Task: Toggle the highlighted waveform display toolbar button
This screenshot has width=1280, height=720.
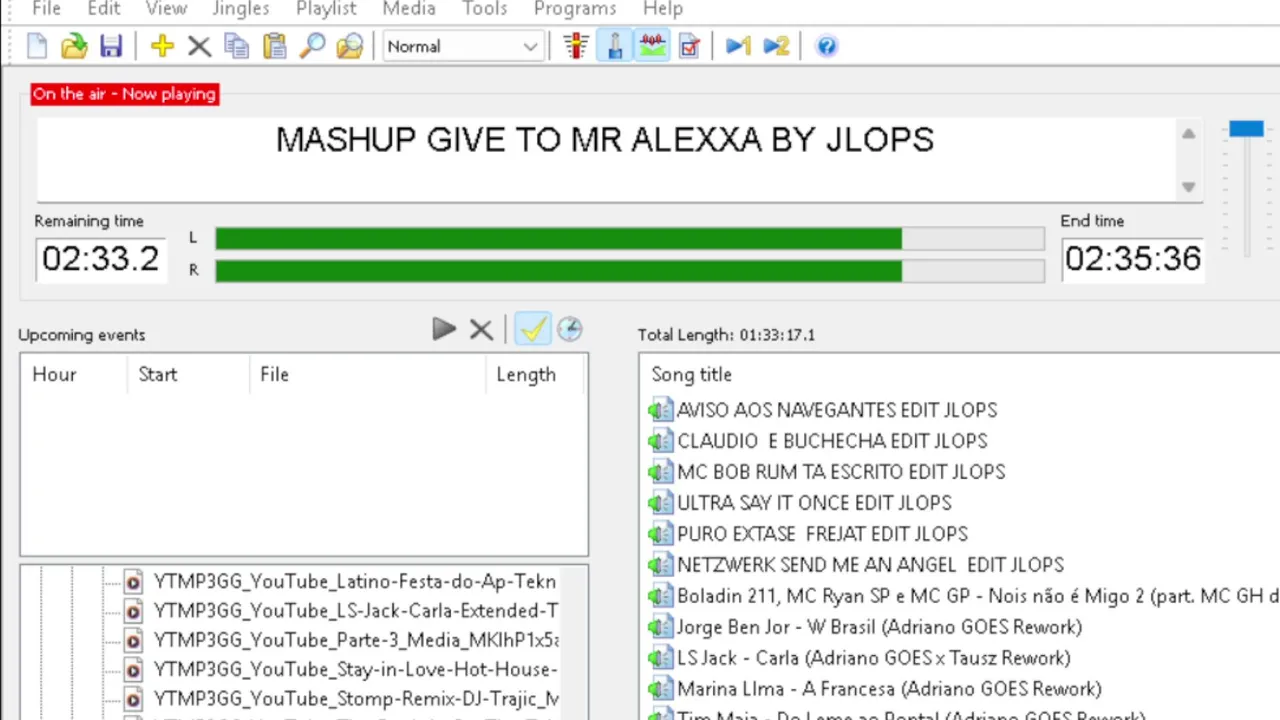Action: point(652,46)
